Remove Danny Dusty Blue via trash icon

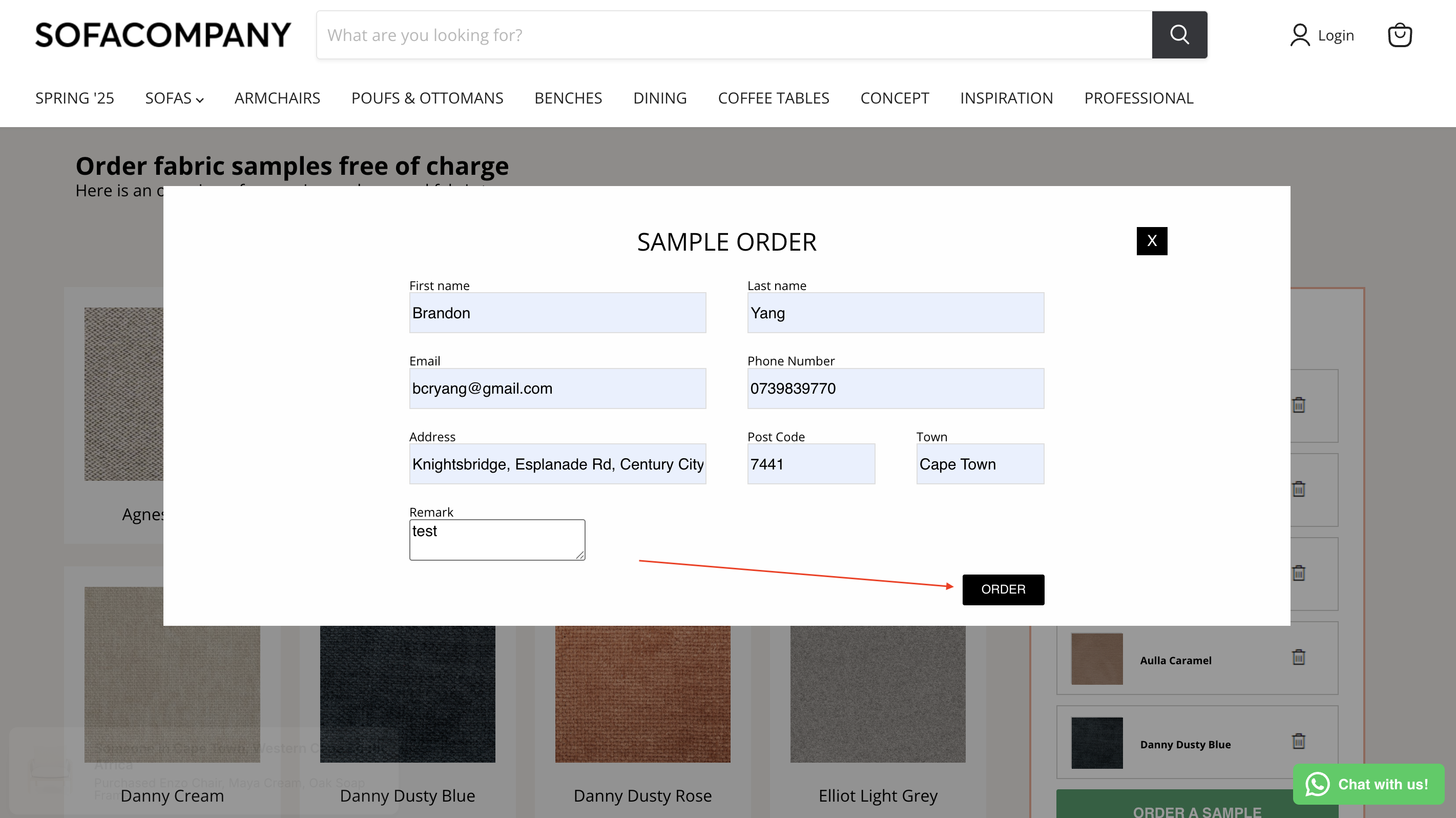[1298, 741]
